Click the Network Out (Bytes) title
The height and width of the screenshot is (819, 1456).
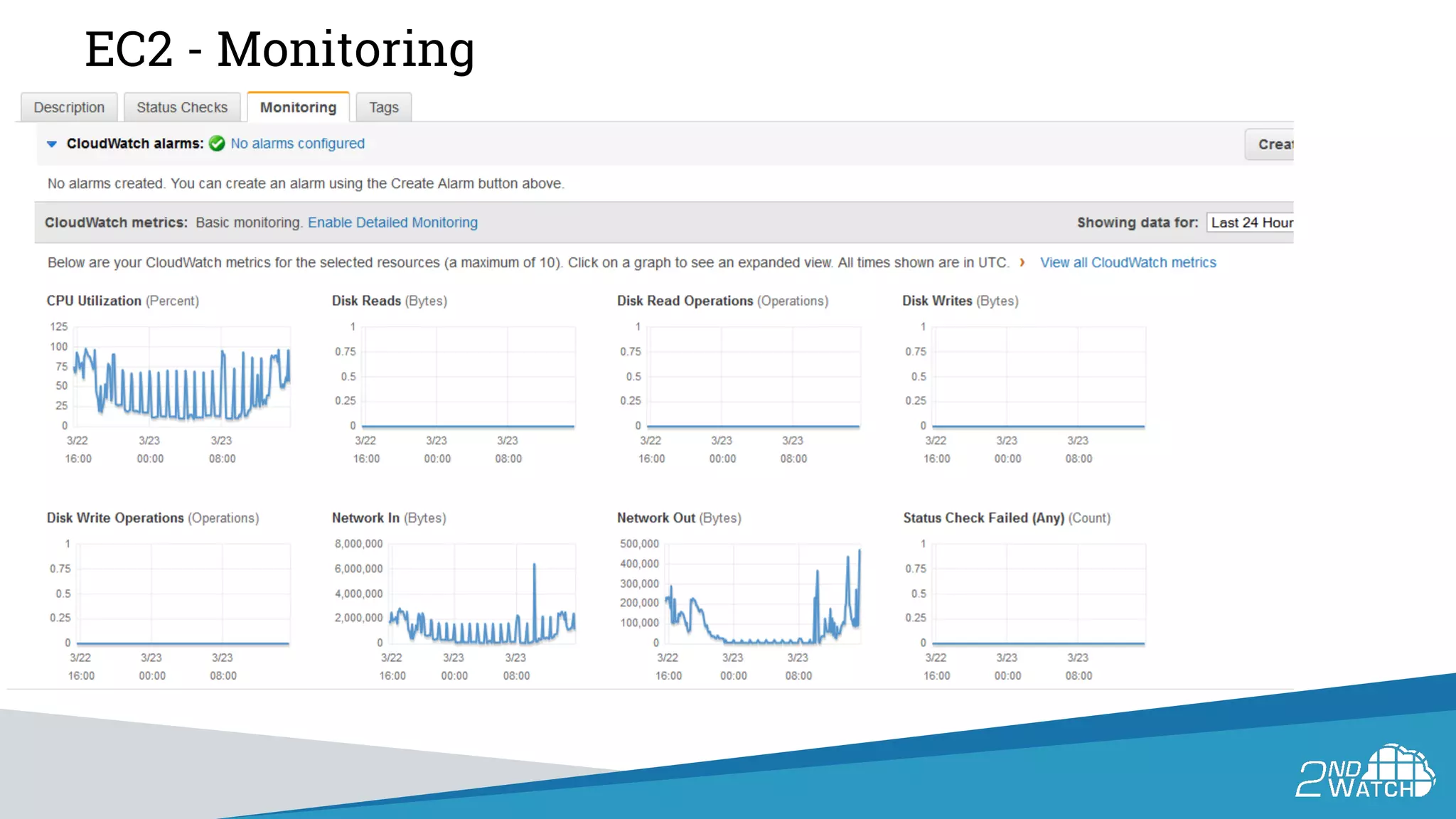[679, 518]
